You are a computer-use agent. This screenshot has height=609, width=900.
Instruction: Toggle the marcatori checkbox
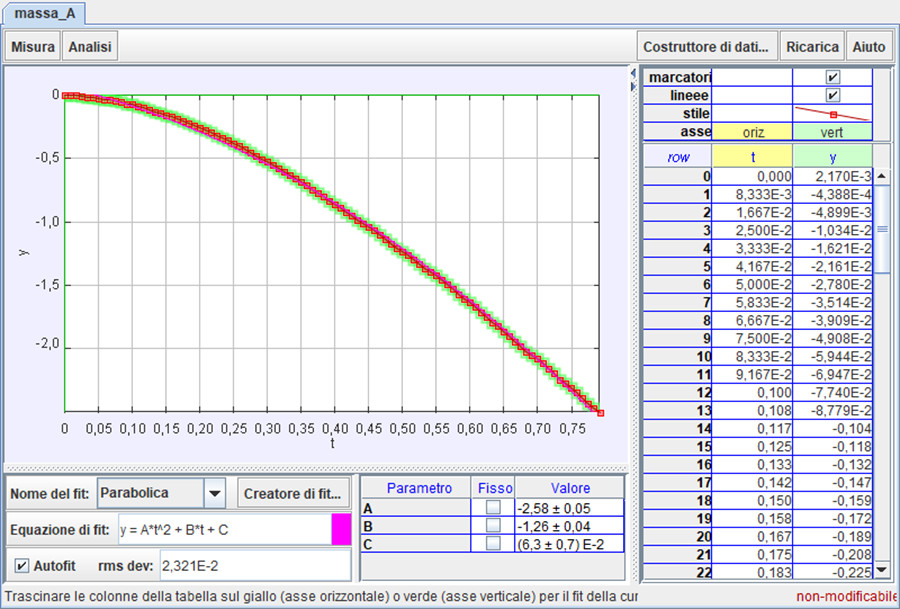point(832,77)
